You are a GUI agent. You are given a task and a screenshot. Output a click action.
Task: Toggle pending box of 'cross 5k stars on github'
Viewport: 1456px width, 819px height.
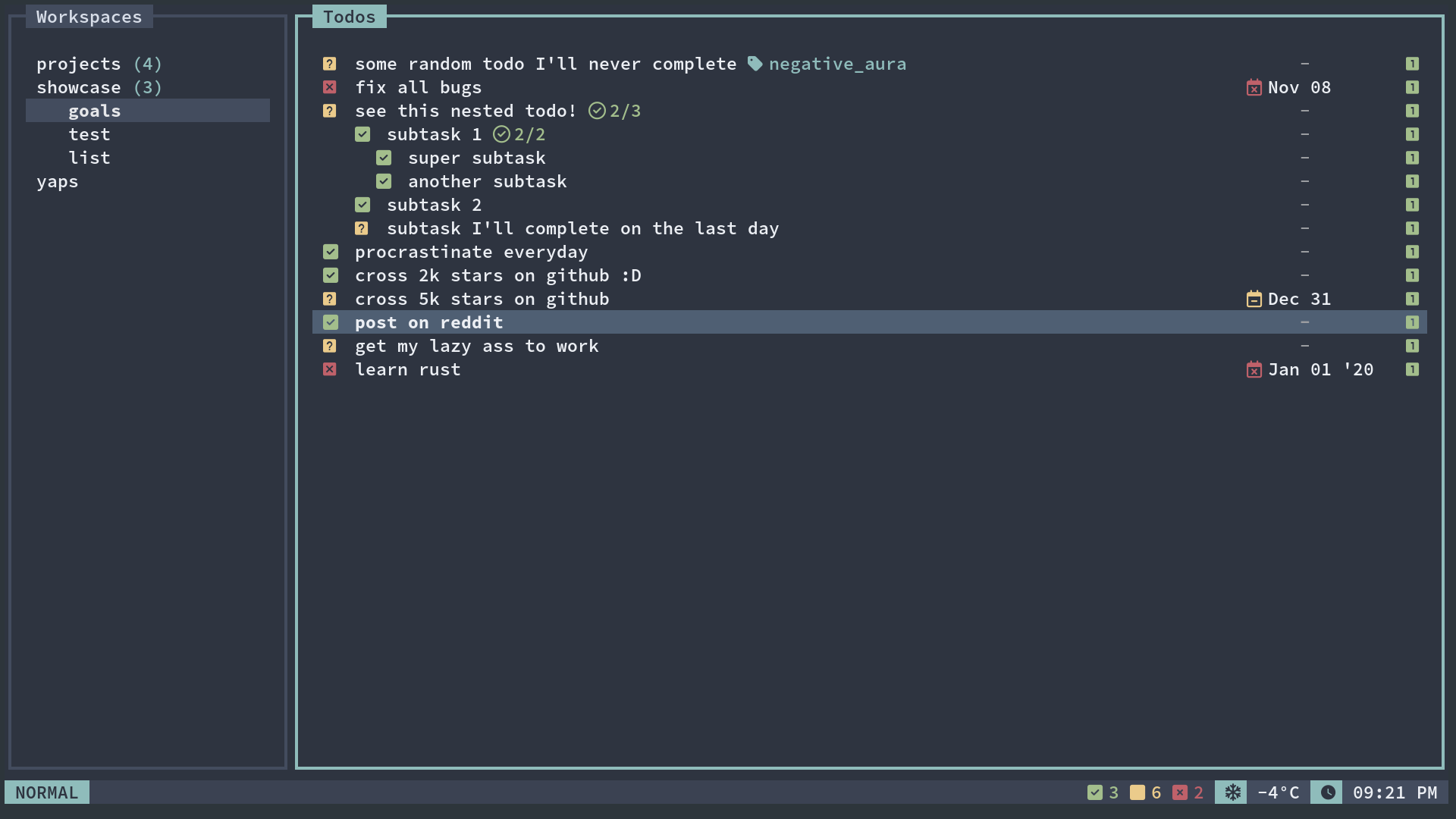point(330,299)
